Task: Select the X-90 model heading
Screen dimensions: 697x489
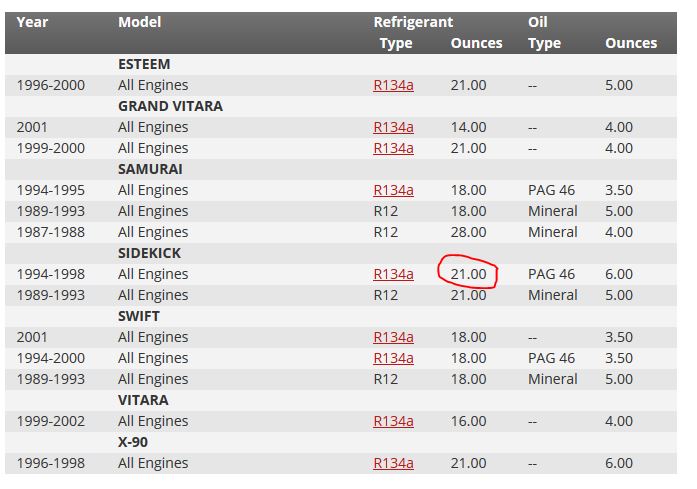Action: coord(138,442)
